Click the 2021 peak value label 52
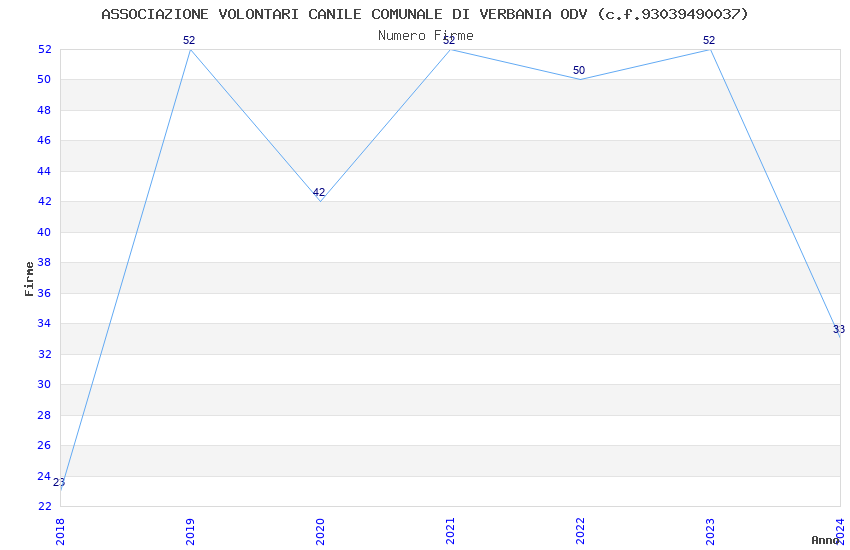This screenshot has height=550, width=850. click(449, 41)
